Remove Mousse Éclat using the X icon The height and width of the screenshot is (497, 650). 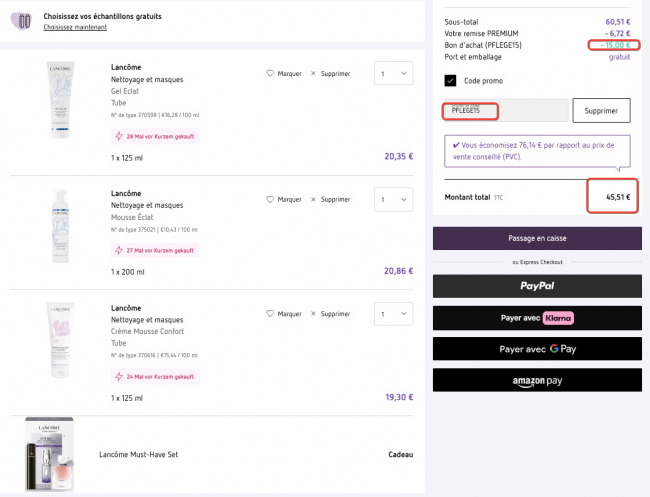313,199
